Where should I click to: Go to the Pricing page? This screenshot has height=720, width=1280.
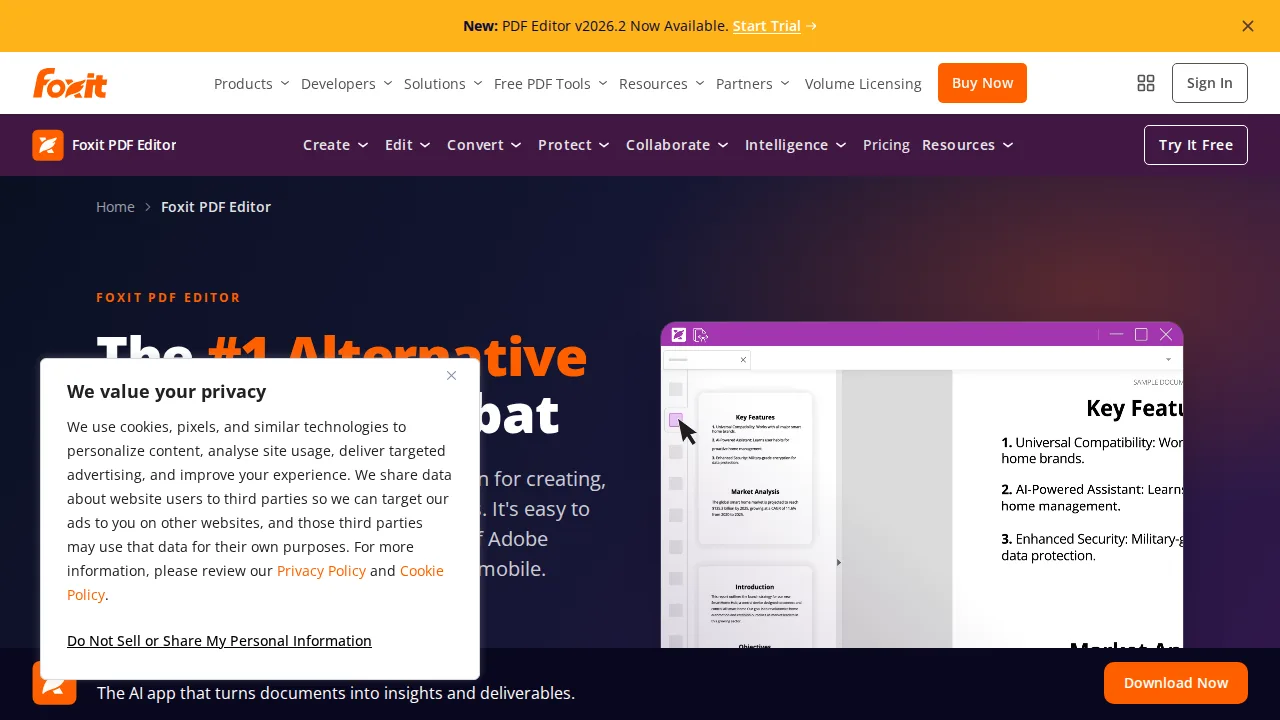pyautogui.click(x=886, y=145)
